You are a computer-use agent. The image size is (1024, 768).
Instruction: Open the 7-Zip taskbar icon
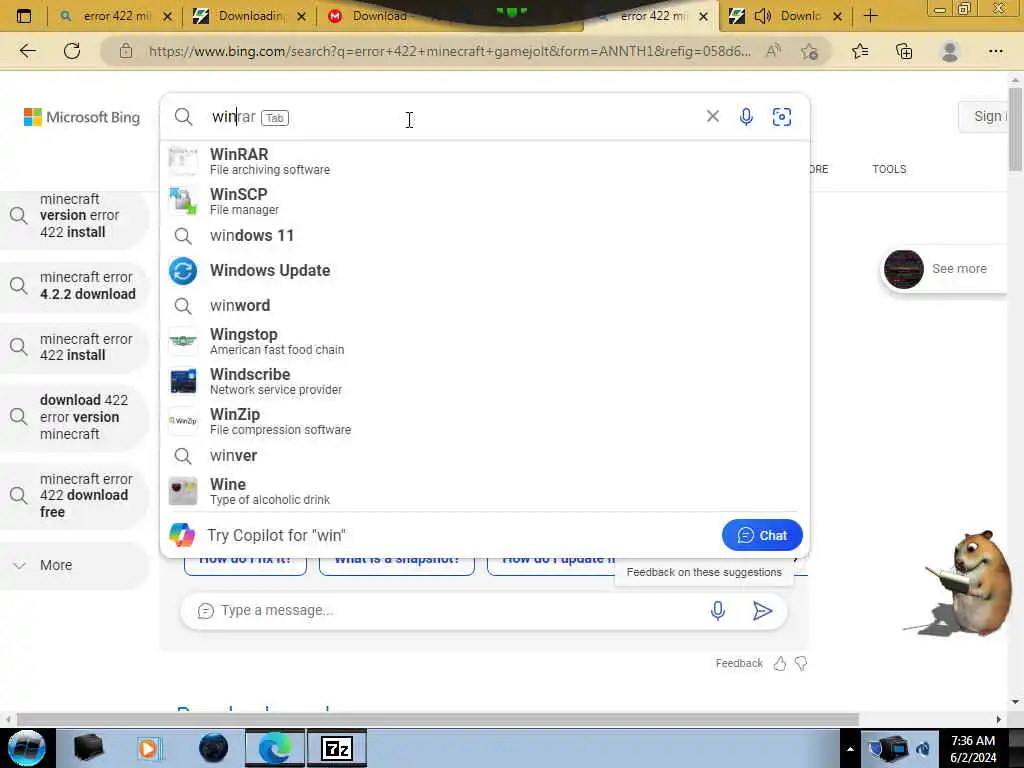coord(337,748)
